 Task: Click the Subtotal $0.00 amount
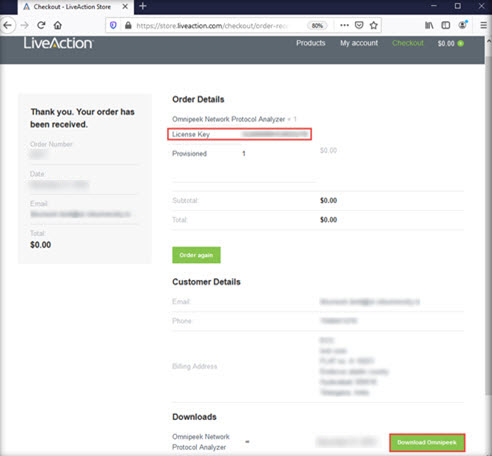click(x=329, y=200)
